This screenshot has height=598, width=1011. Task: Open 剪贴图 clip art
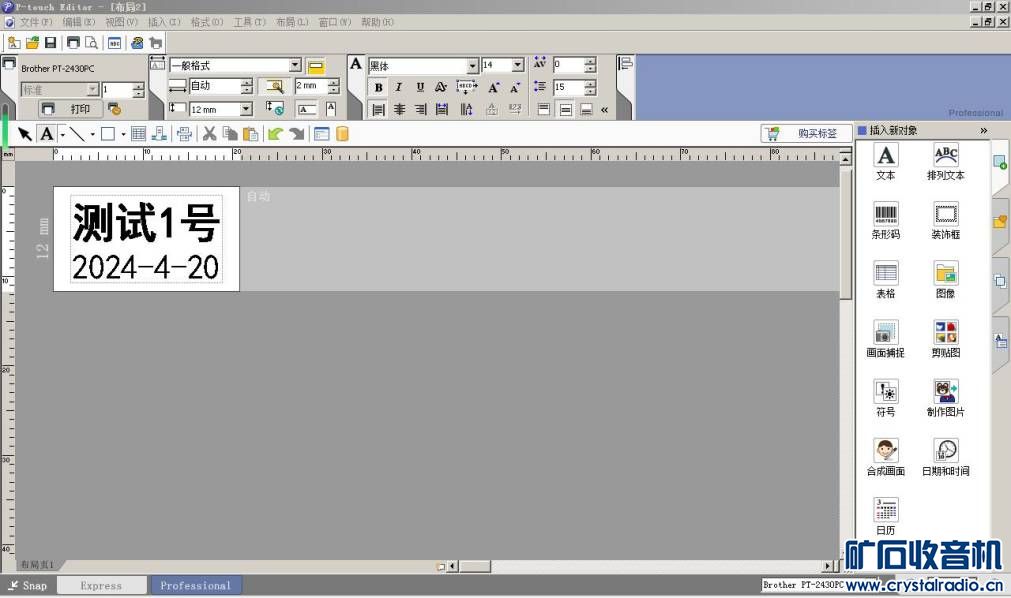coord(945,339)
